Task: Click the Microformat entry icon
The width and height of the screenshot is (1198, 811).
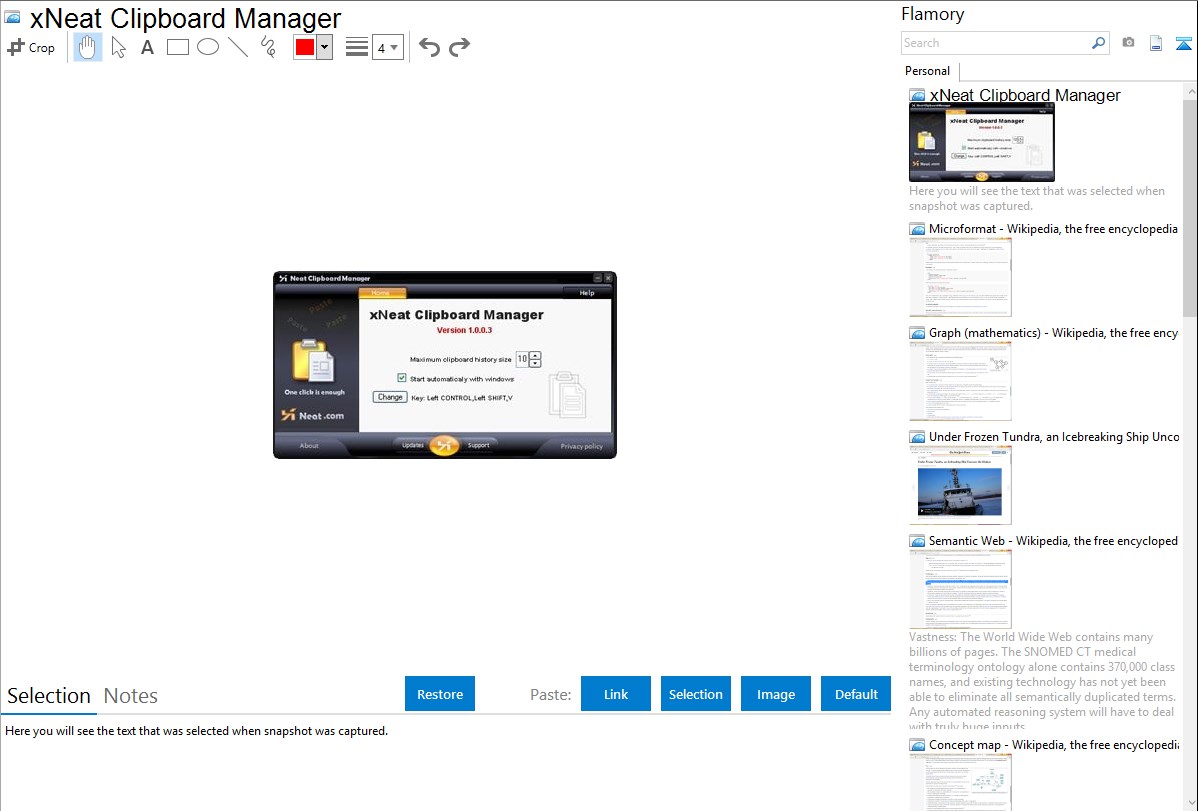Action: (917, 229)
